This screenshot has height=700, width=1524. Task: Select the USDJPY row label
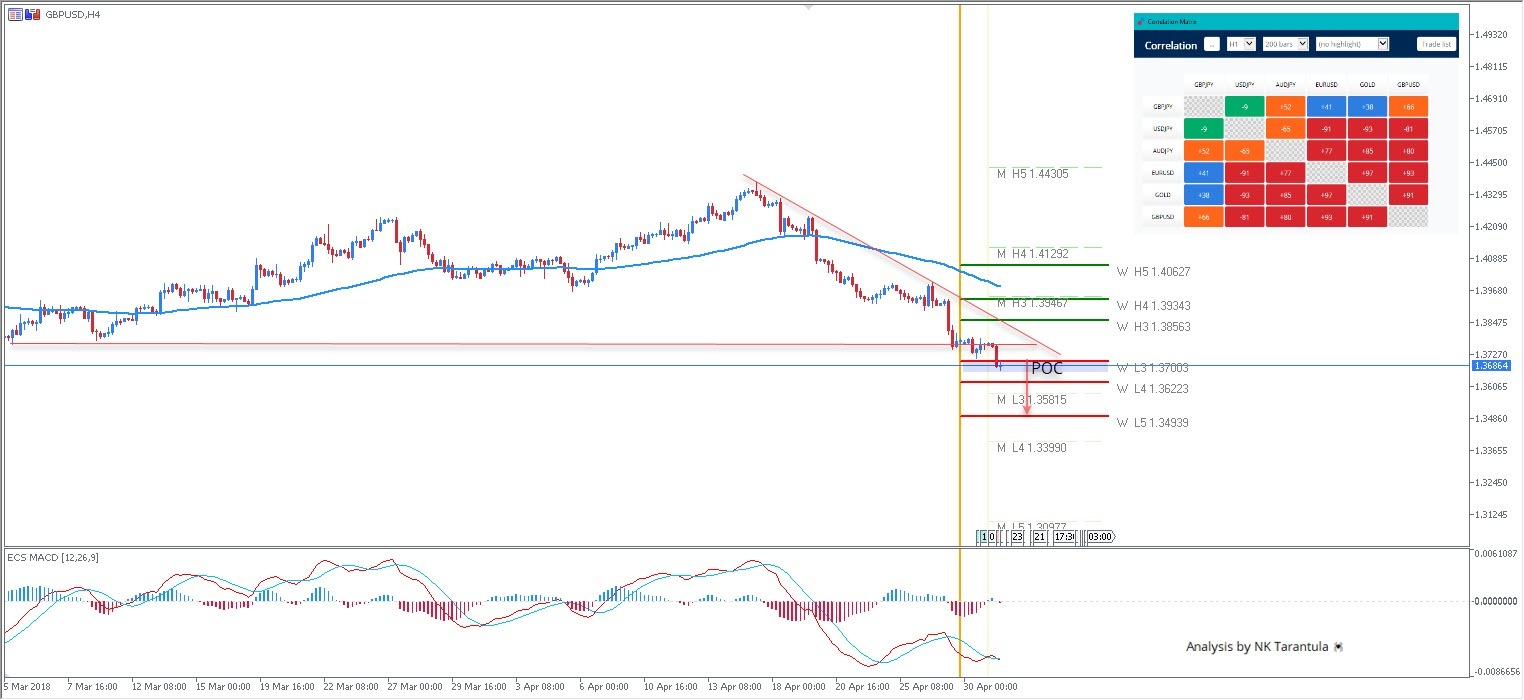click(x=1162, y=128)
